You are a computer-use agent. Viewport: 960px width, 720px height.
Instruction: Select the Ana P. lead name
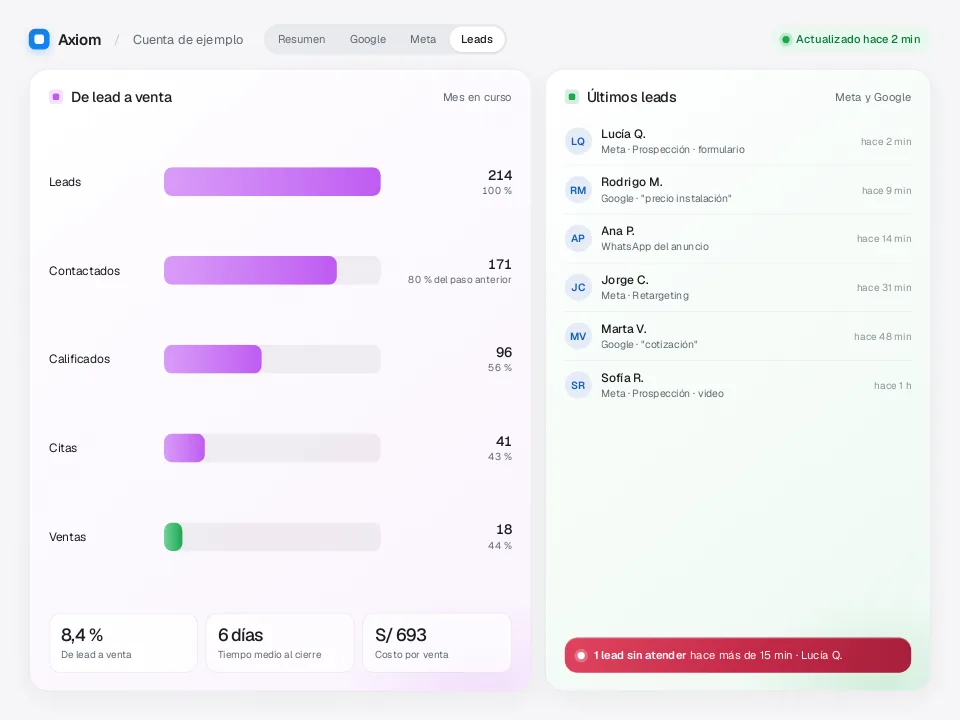[x=618, y=231]
